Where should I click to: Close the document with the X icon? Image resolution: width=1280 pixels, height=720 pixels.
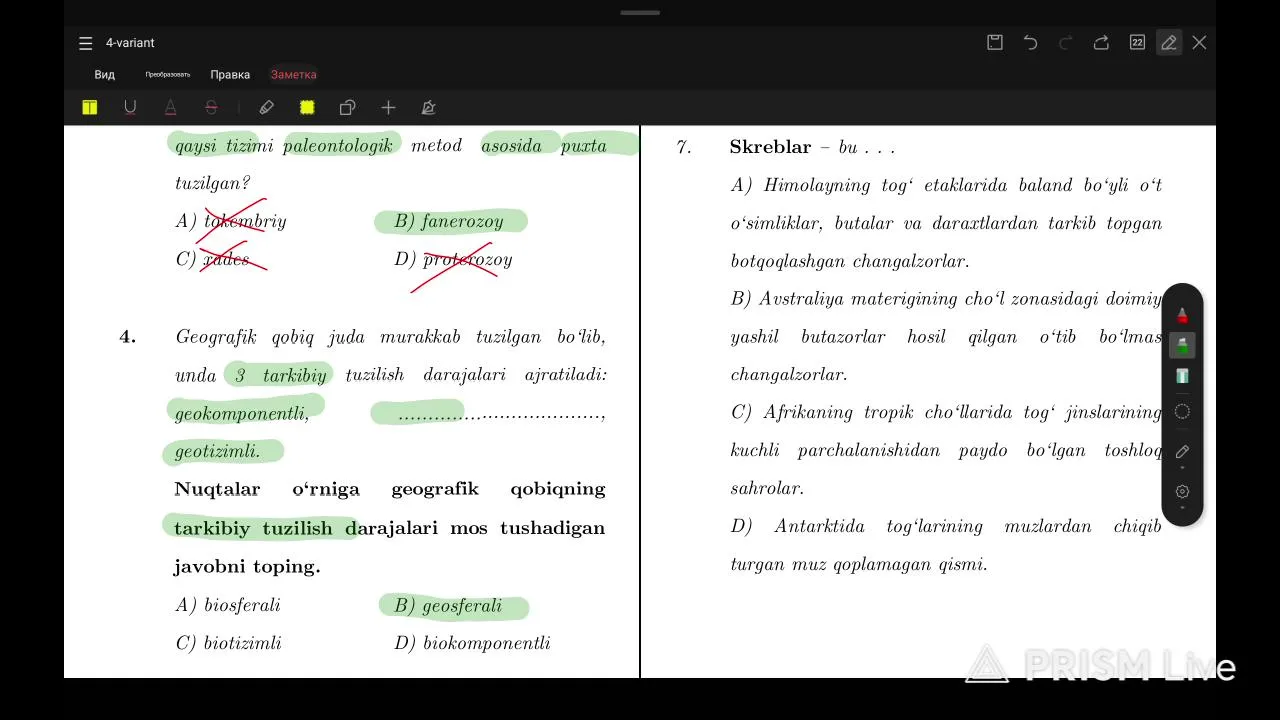[x=1199, y=42]
